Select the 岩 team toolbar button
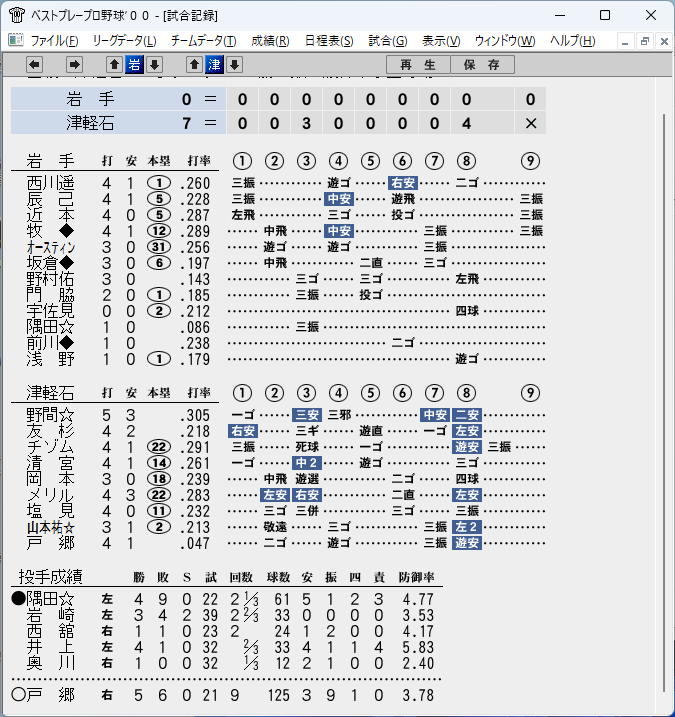 tap(134, 64)
